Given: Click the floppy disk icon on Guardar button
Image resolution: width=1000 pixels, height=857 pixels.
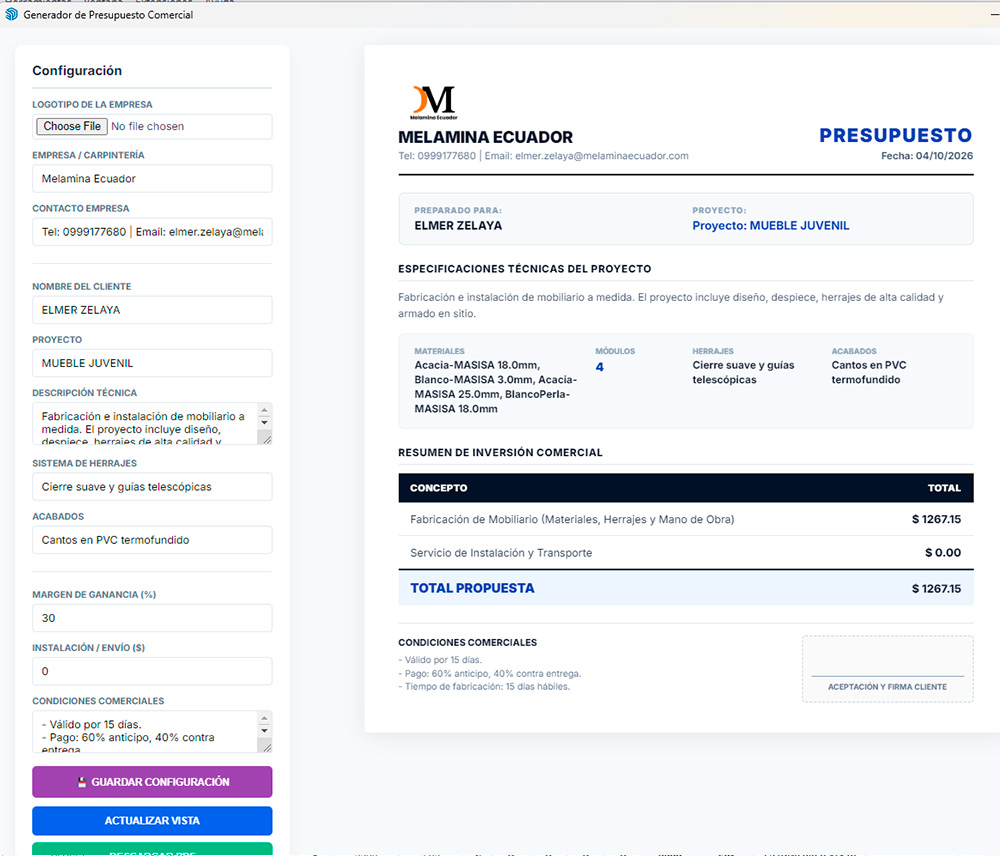Looking at the screenshot, I should (82, 782).
